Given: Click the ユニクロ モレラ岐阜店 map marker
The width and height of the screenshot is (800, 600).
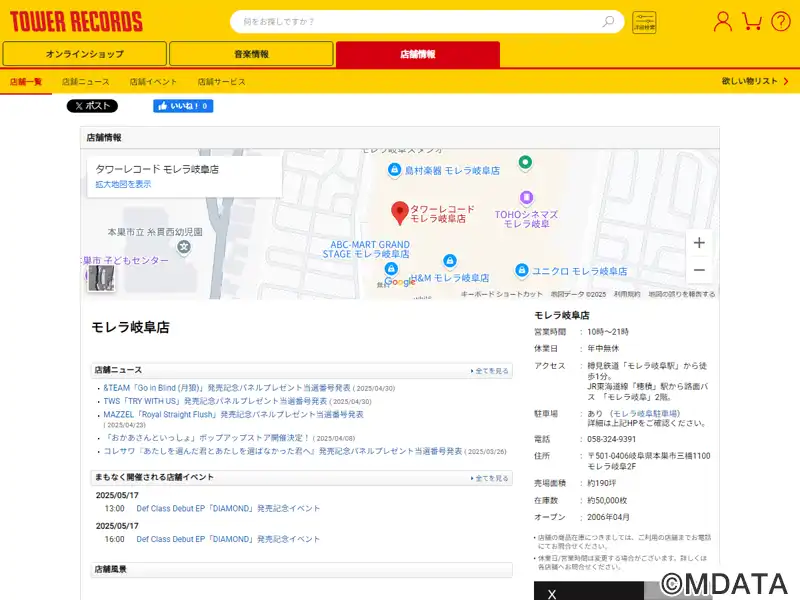Looking at the screenshot, I should [521, 270].
